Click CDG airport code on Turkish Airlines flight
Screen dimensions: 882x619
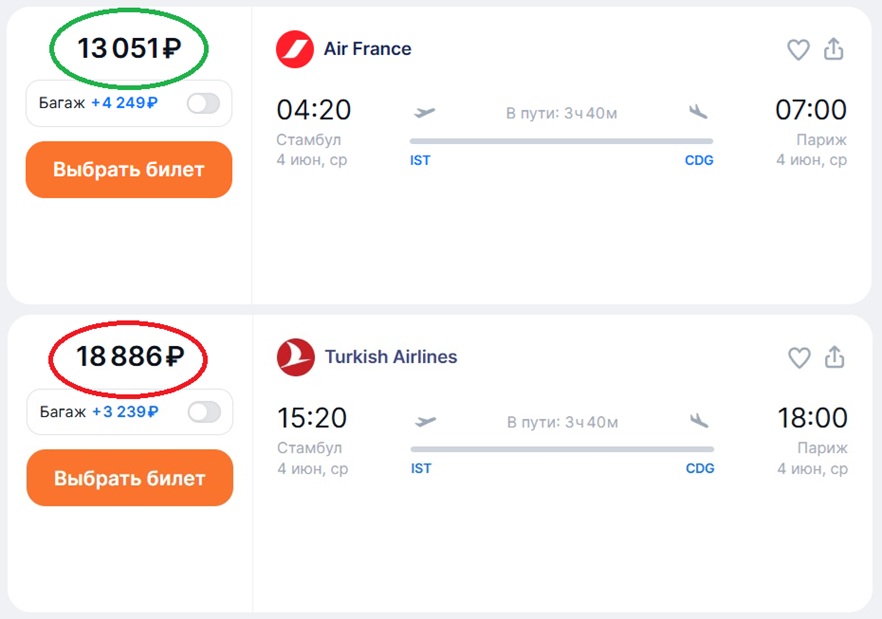(700, 468)
